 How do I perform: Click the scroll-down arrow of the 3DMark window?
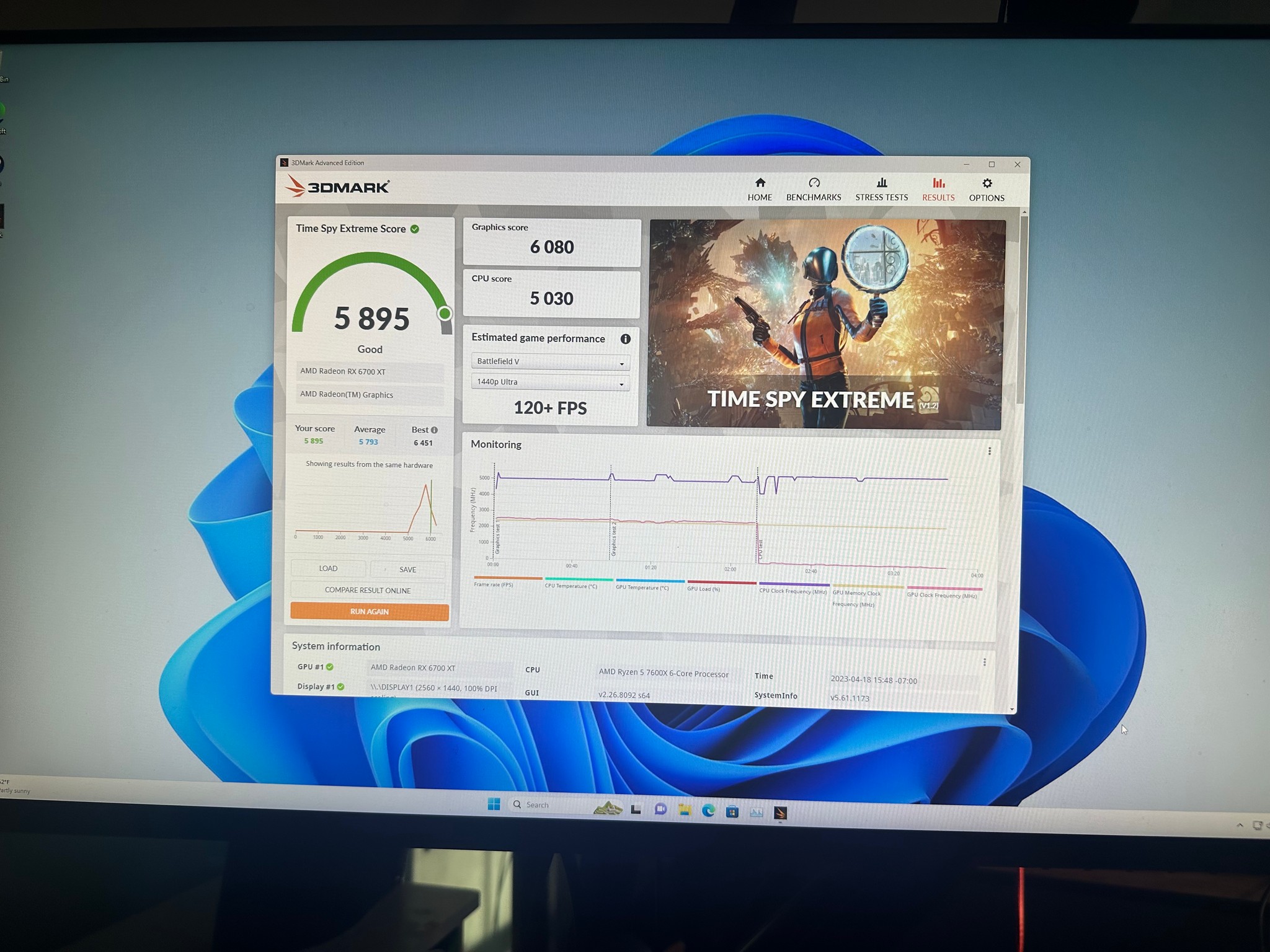pos(1012,709)
